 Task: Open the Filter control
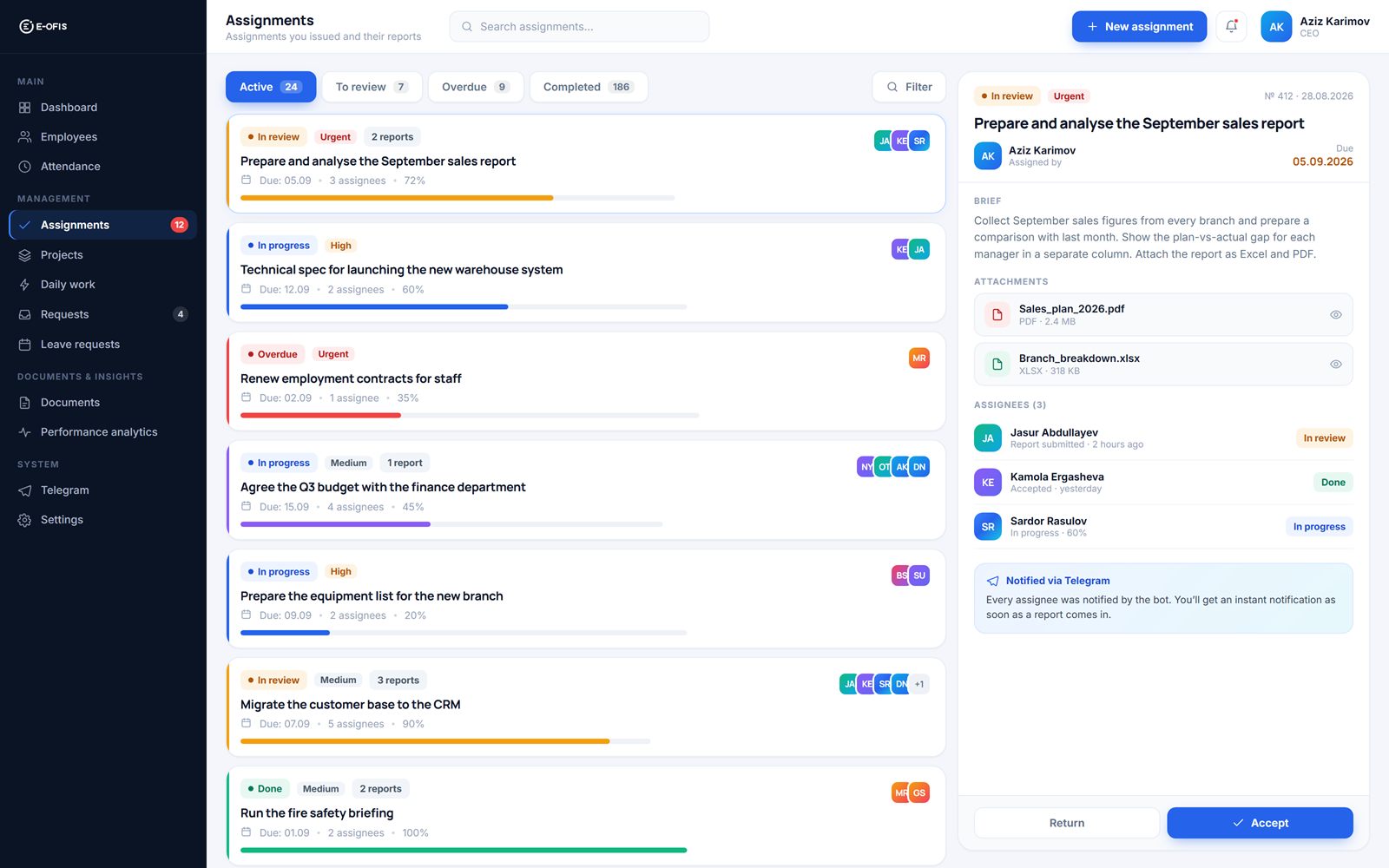click(x=909, y=87)
